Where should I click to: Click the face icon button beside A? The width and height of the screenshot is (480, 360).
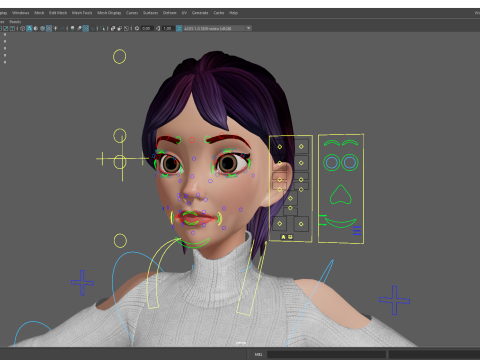click(290, 237)
